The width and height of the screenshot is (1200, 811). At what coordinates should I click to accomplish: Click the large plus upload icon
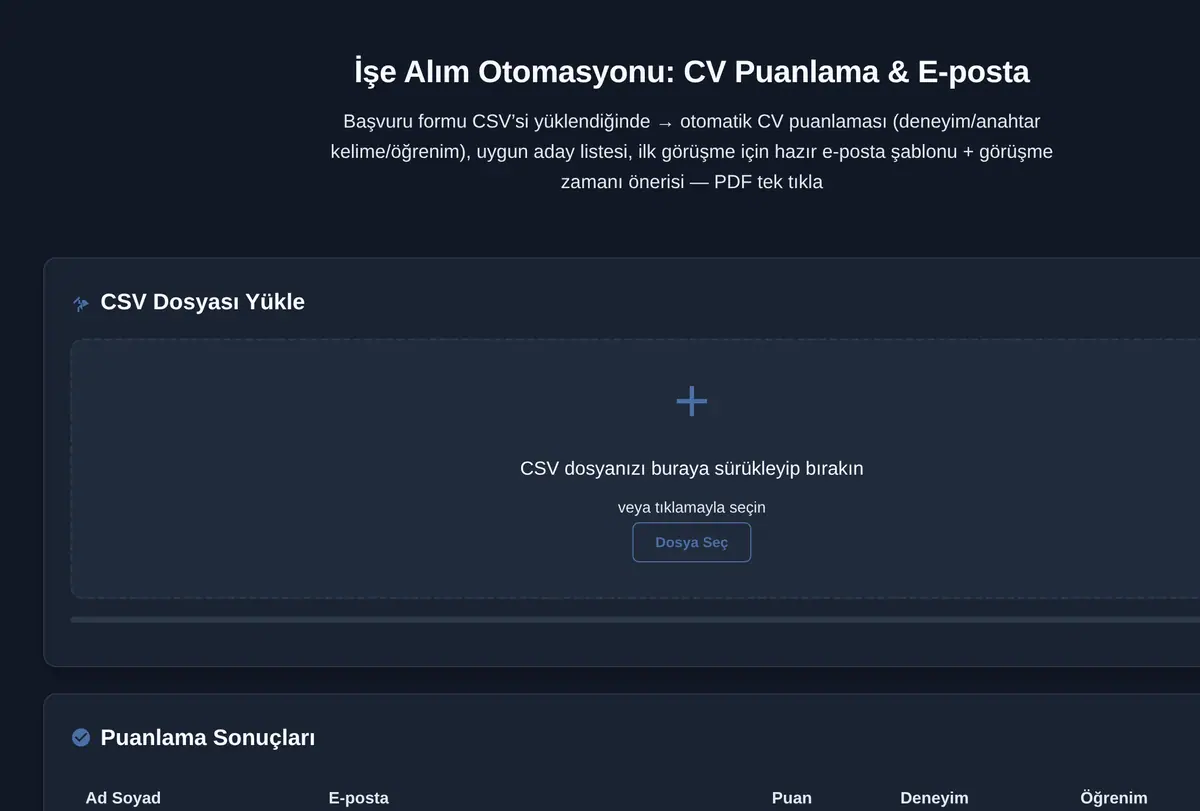coord(691,401)
